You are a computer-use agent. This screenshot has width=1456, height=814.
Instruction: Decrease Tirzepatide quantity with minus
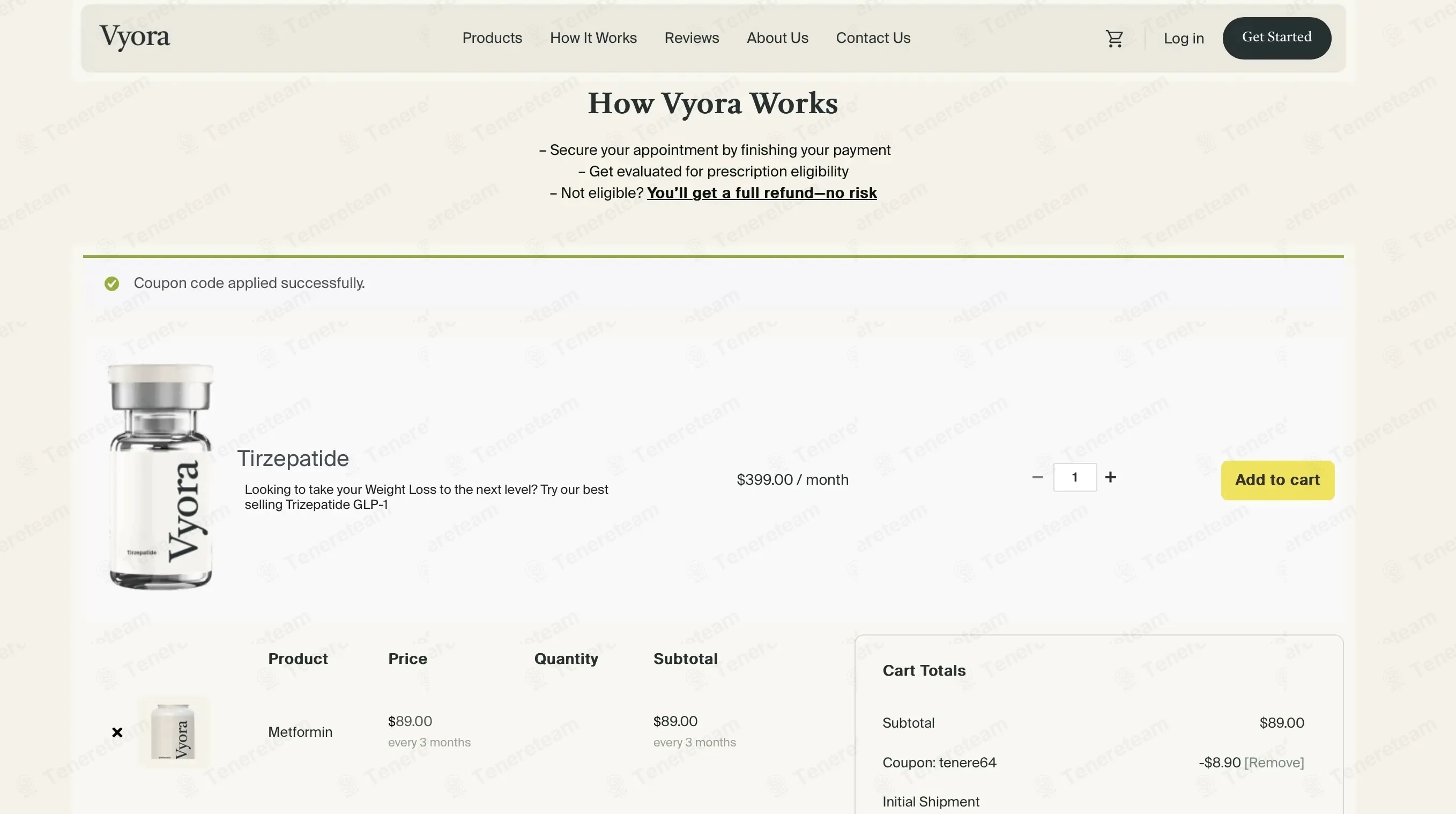tap(1037, 477)
